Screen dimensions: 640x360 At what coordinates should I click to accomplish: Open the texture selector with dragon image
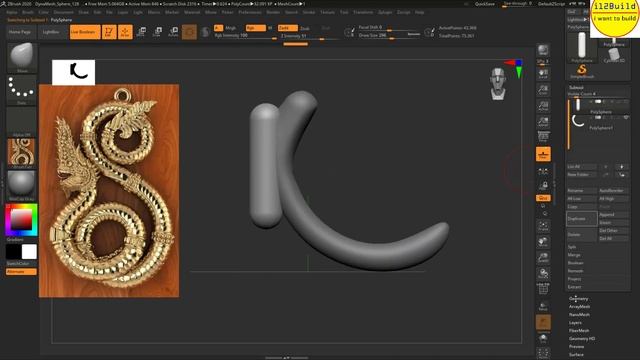pyautogui.click(x=22, y=153)
